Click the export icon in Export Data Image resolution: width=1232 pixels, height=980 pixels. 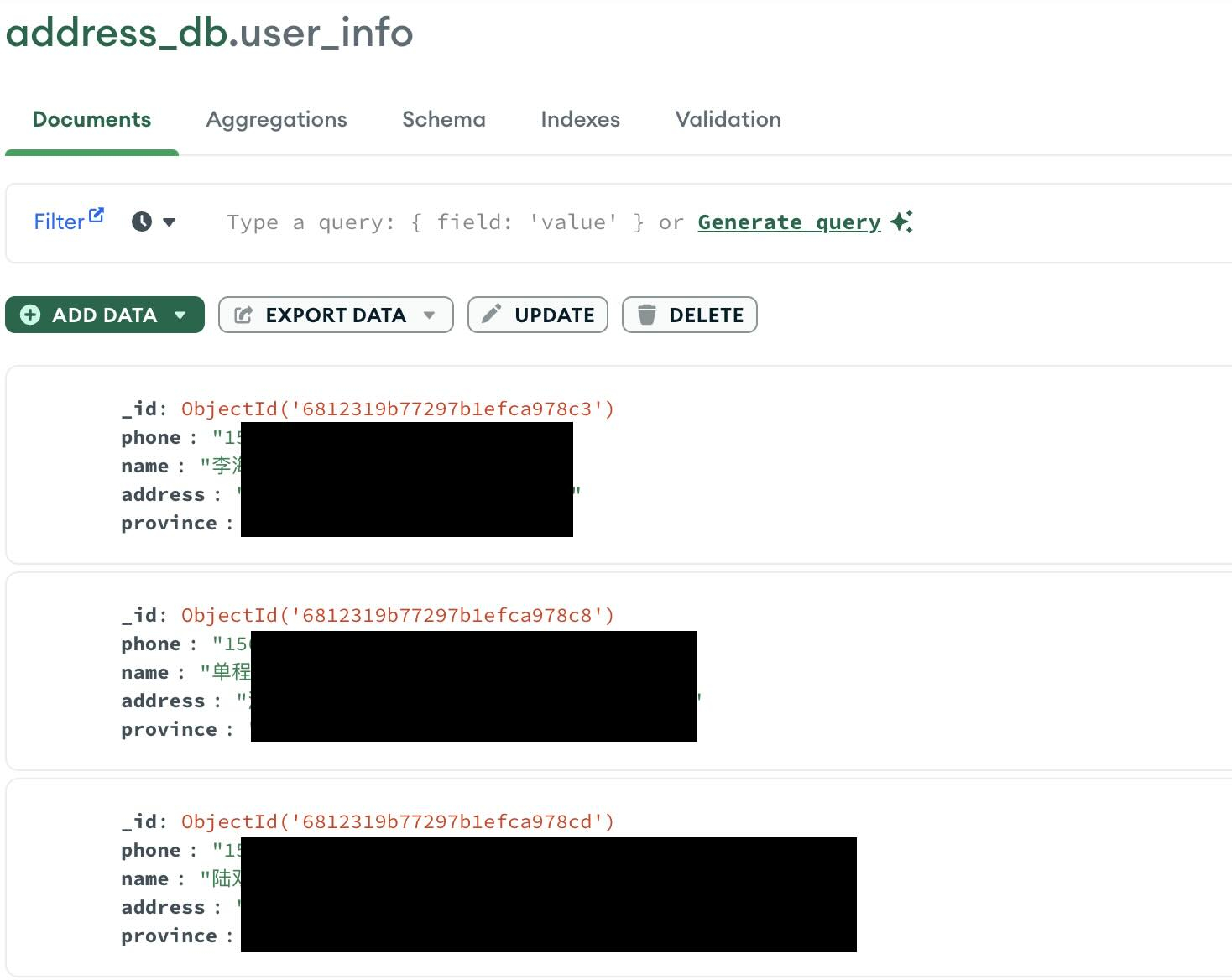[x=243, y=315]
